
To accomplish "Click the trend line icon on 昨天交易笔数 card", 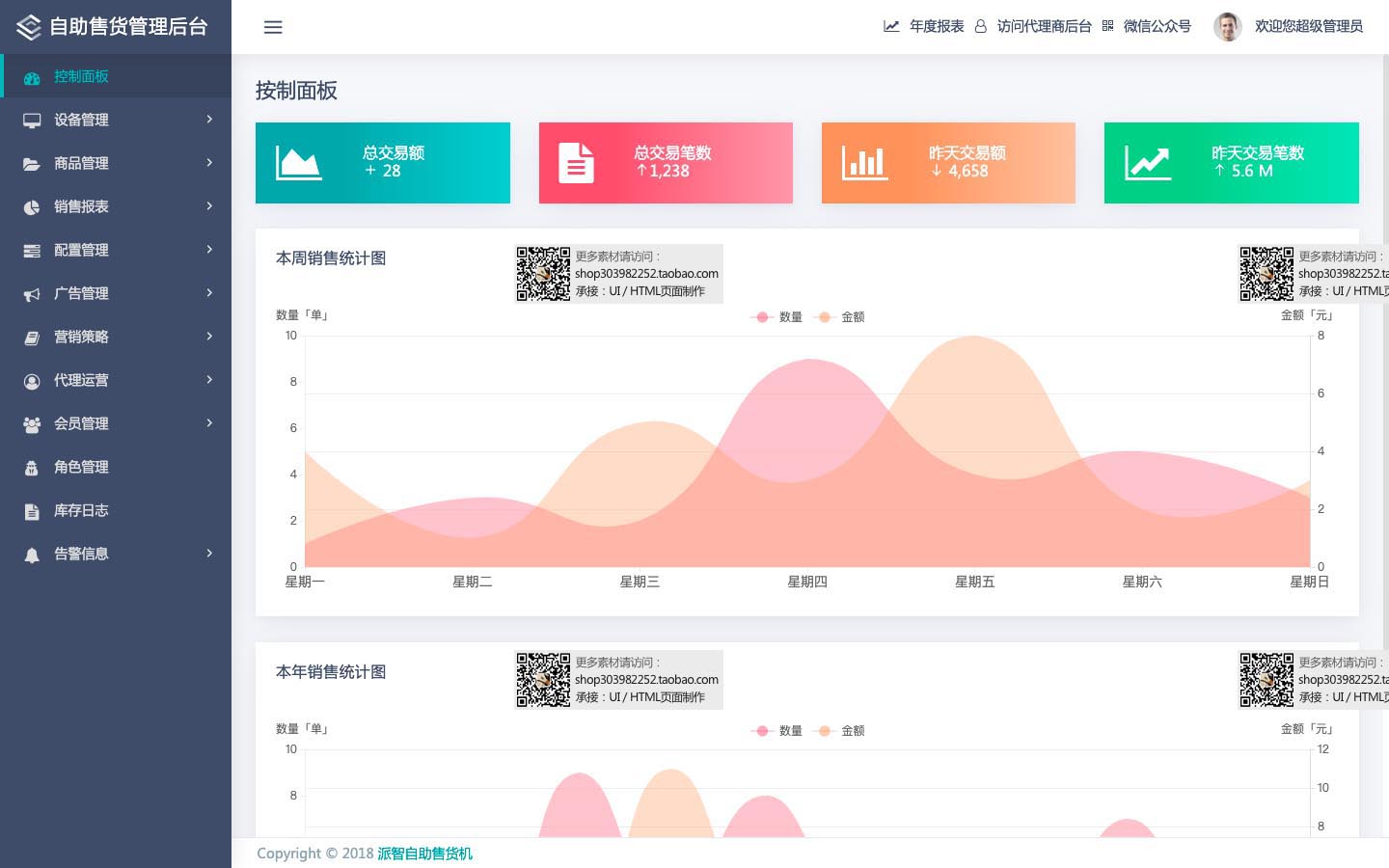I will coord(1147,163).
